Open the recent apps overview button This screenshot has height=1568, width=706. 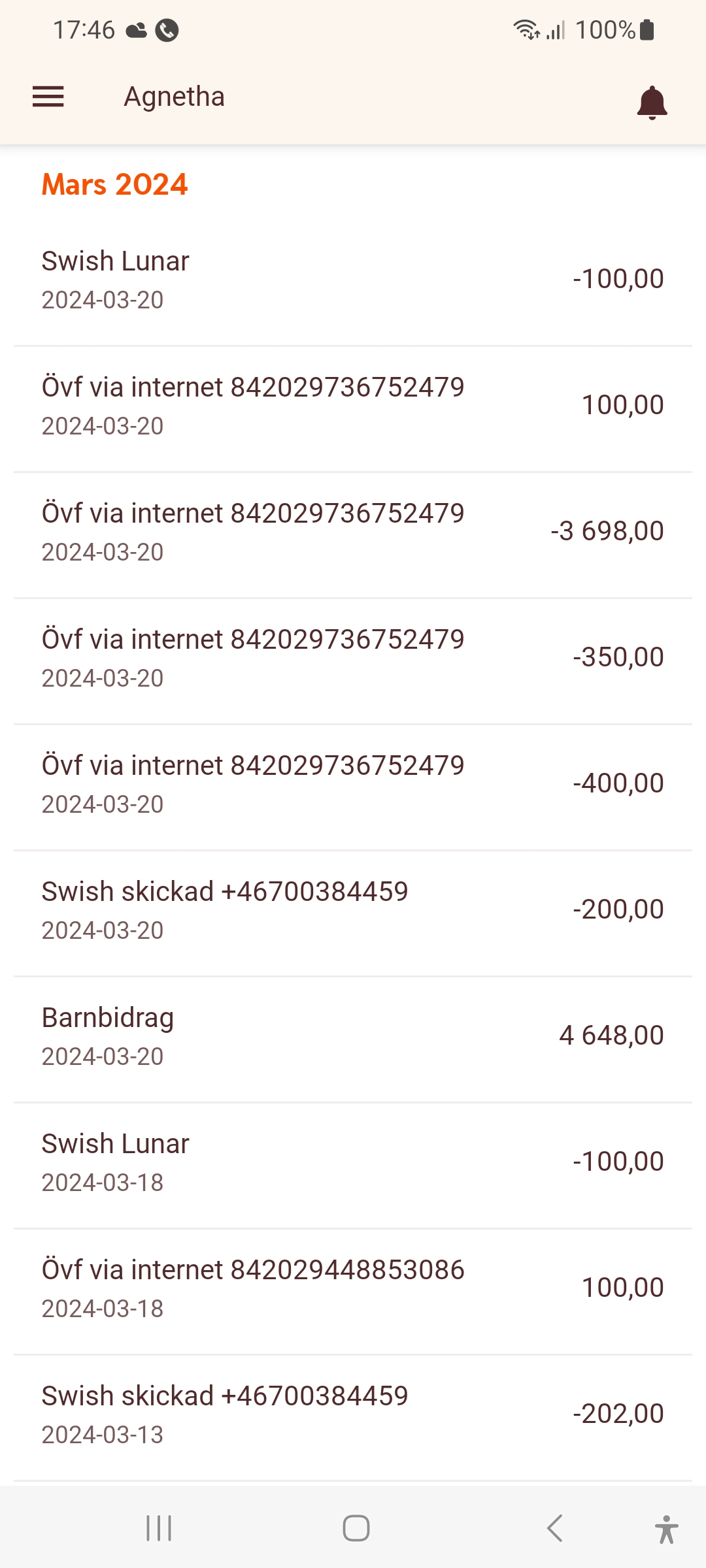coord(159,1528)
